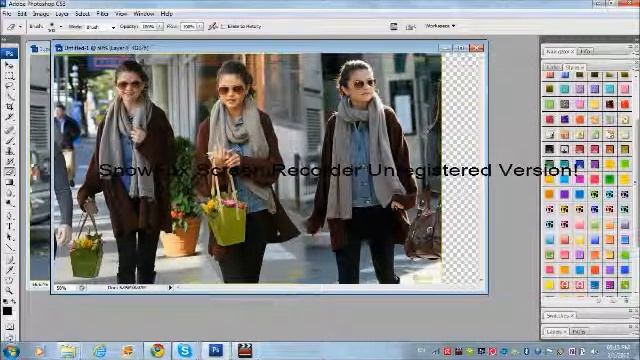Image resolution: width=640 pixels, height=360 pixels.
Task: Select the Crop tool
Action: tap(9, 107)
